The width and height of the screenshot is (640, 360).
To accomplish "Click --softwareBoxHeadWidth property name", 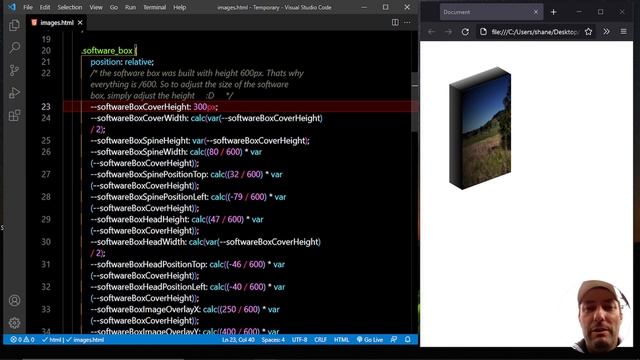I will click(x=138, y=242).
